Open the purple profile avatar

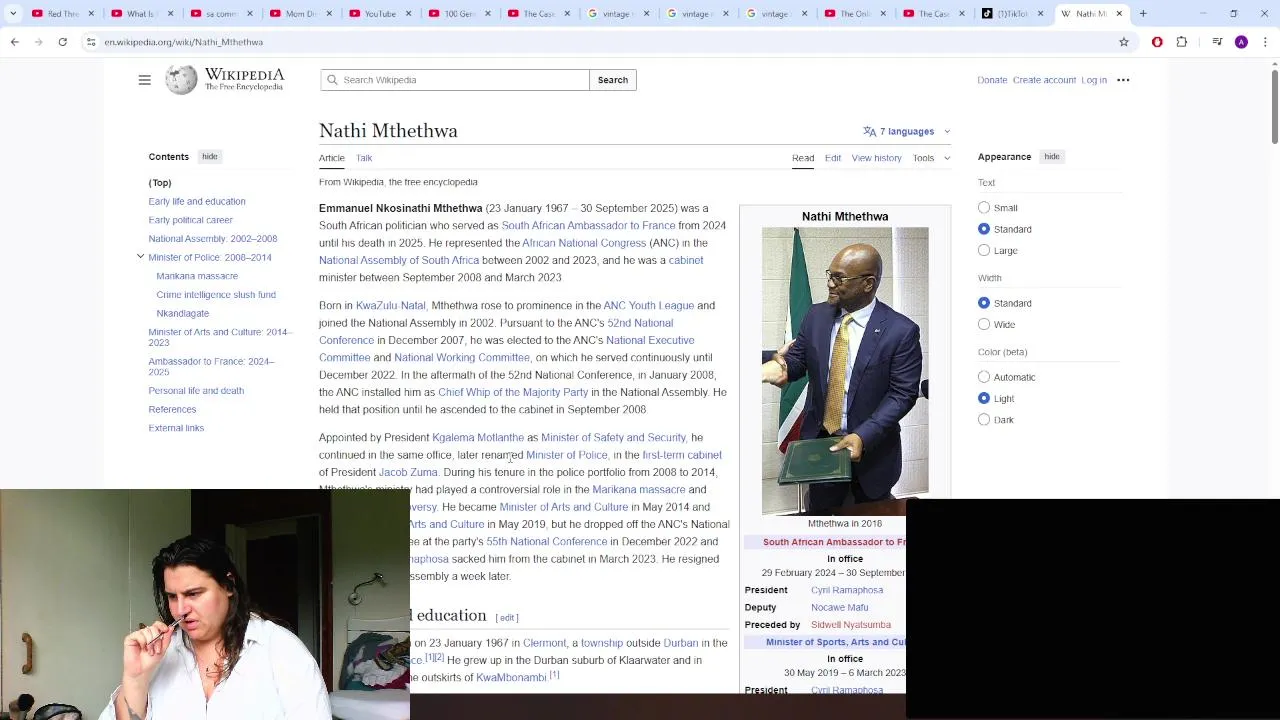coord(1241,42)
